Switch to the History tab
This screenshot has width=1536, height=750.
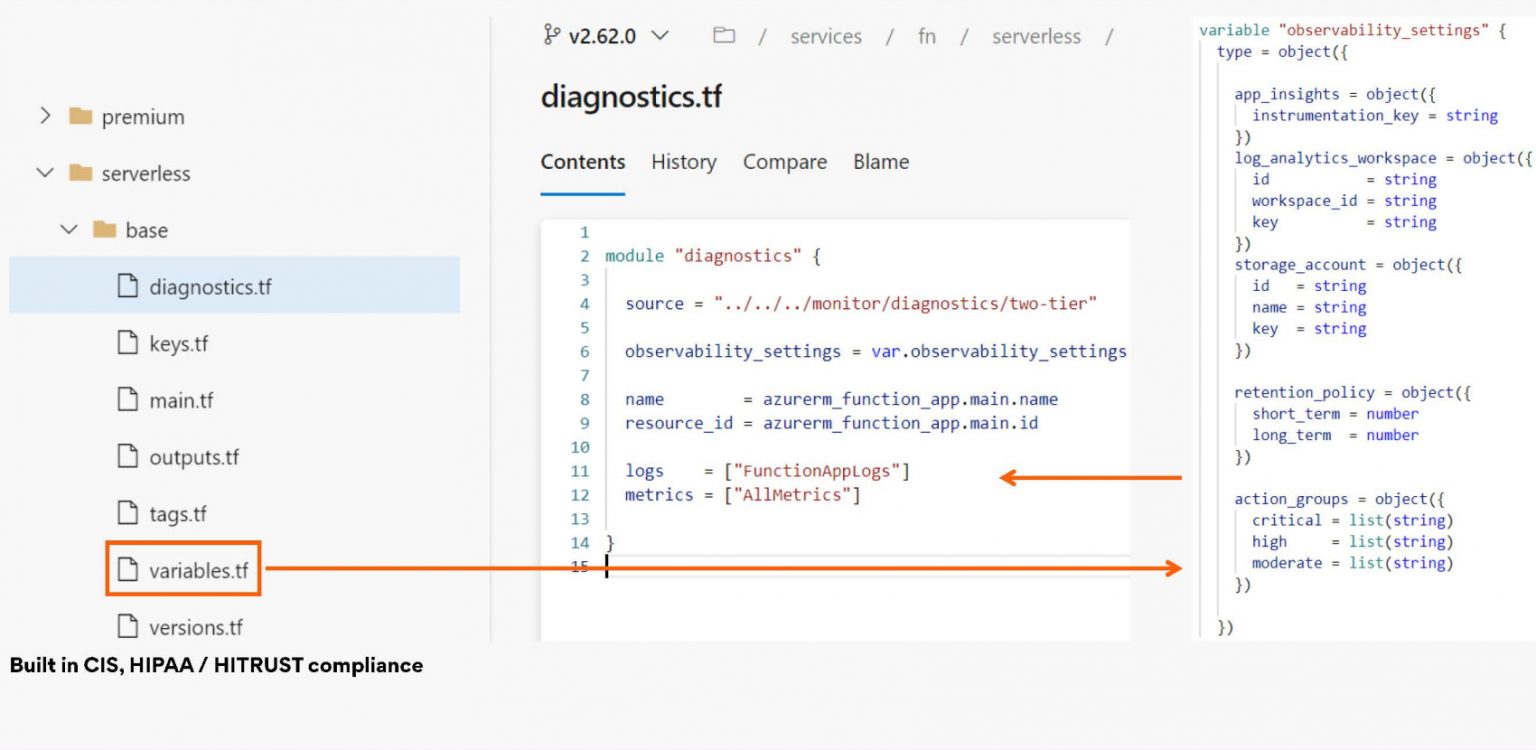point(683,162)
